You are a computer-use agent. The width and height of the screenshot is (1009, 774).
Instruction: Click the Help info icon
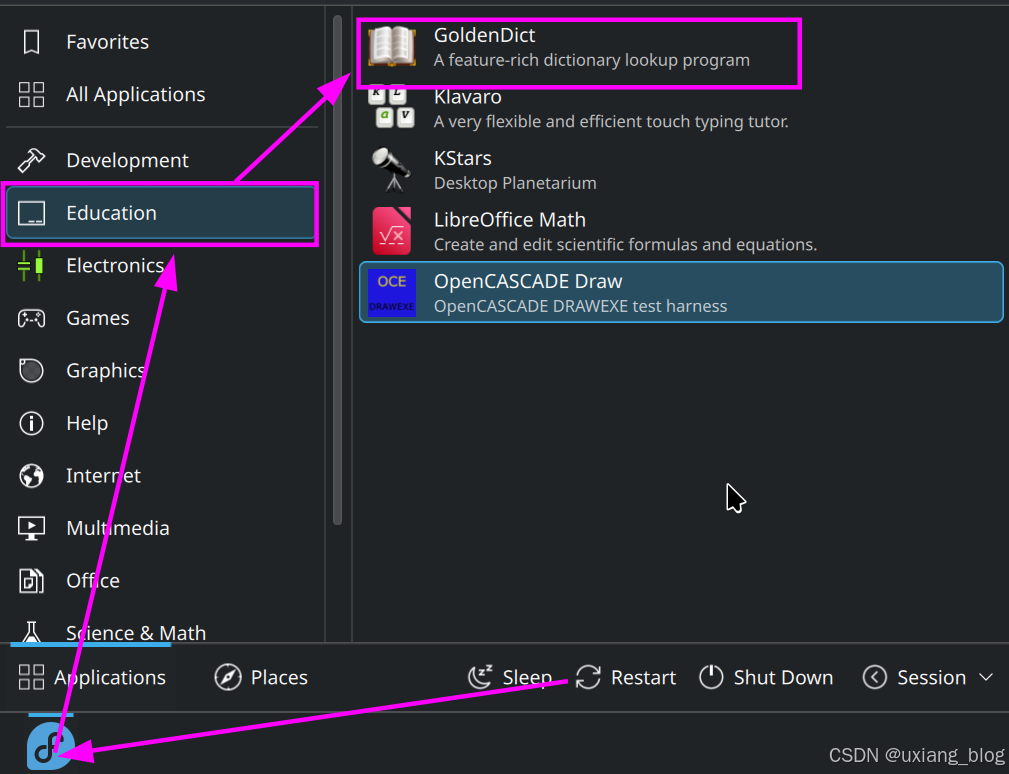[31, 423]
